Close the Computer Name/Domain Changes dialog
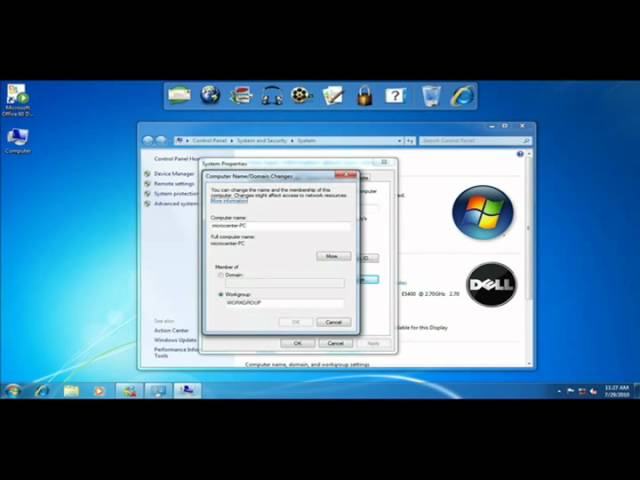This screenshot has width=640, height=480. [346, 175]
